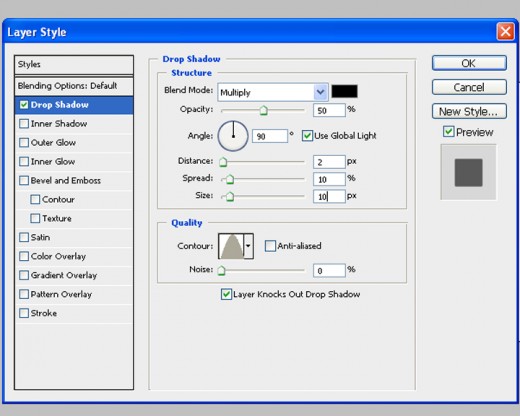Click the drop shadow preview thumbnail
The image size is (520, 416).
click(x=468, y=172)
